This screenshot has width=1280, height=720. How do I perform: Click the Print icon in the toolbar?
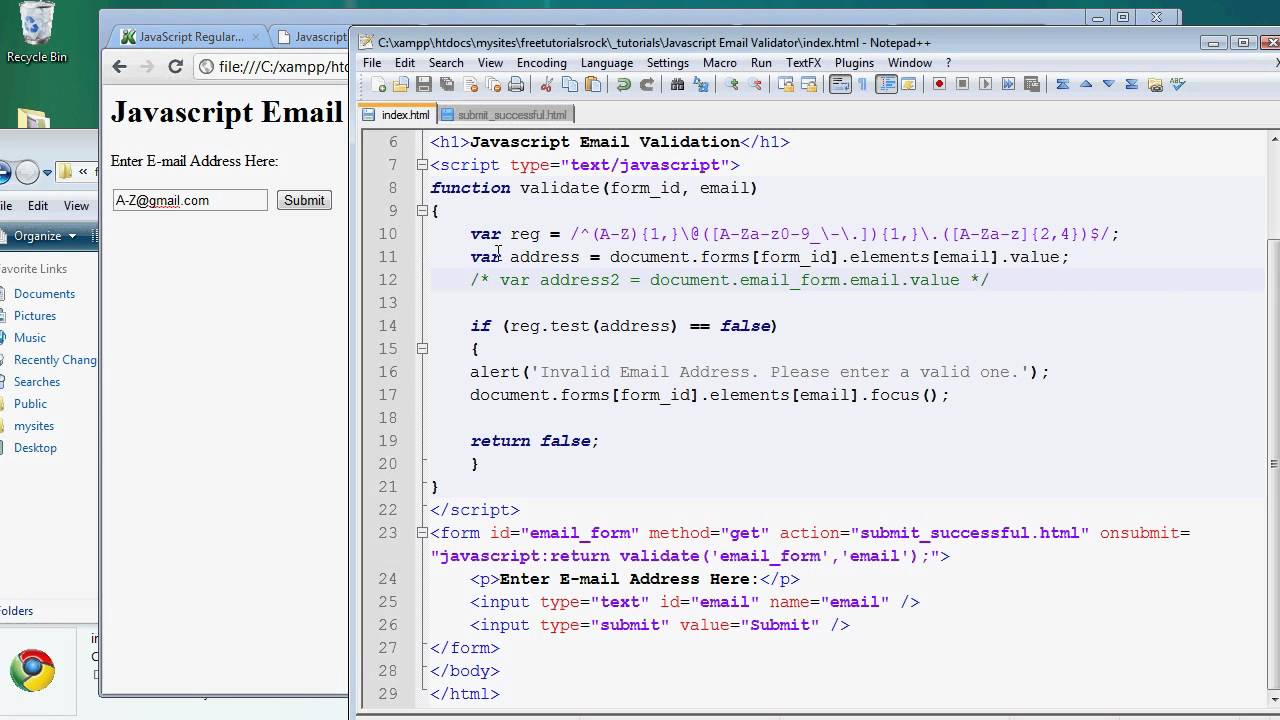(x=516, y=85)
